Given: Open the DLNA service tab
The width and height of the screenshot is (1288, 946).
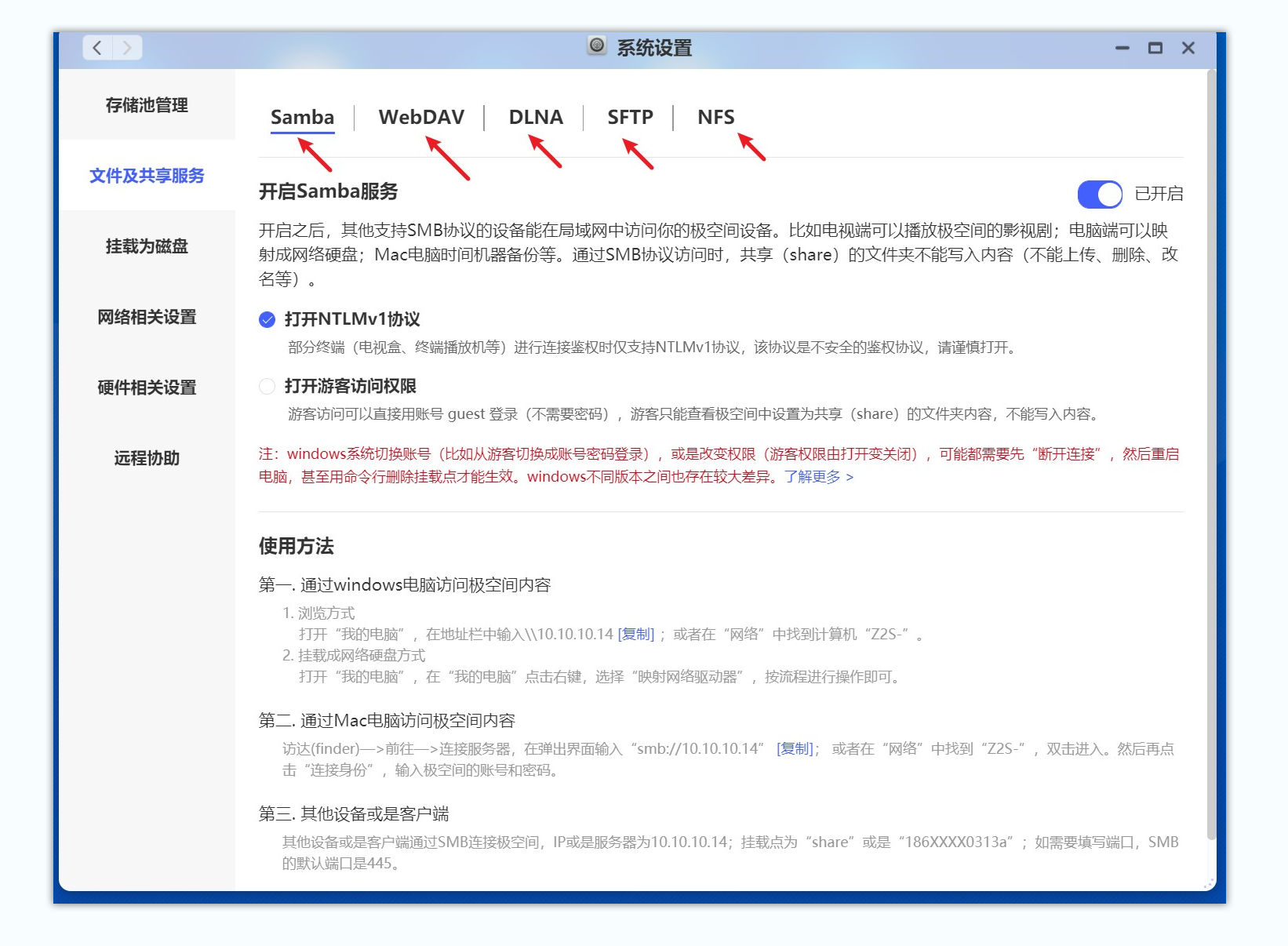Looking at the screenshot, I should point(536,117).
